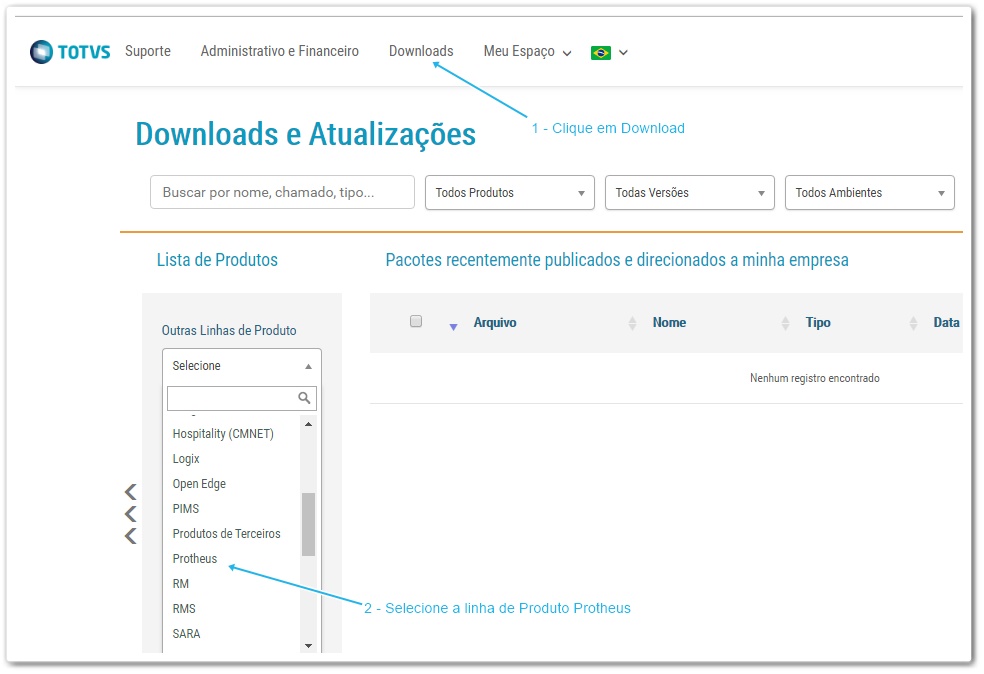This screenshot has width=984, height=674.
Task: Click the sort arrows beside Tipo column
Action: tap(913, 323)
